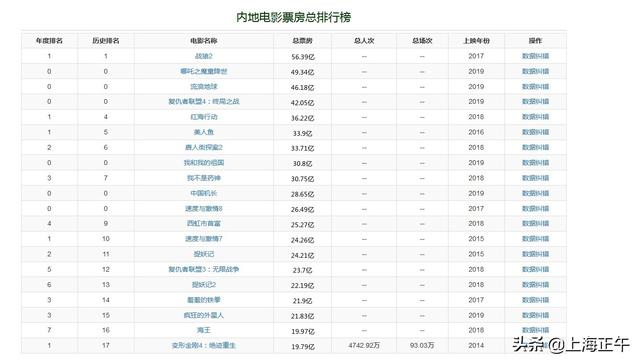The height and width of the screenshot is (363, 640).
Task: Select the 56.39亿 box office value
Action: coord(302,57)
